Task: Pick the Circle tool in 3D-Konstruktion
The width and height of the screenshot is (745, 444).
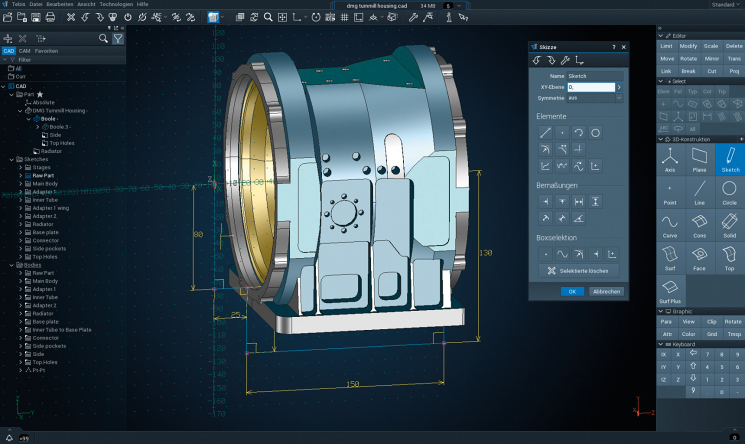Action: click(x=729, y=193)
